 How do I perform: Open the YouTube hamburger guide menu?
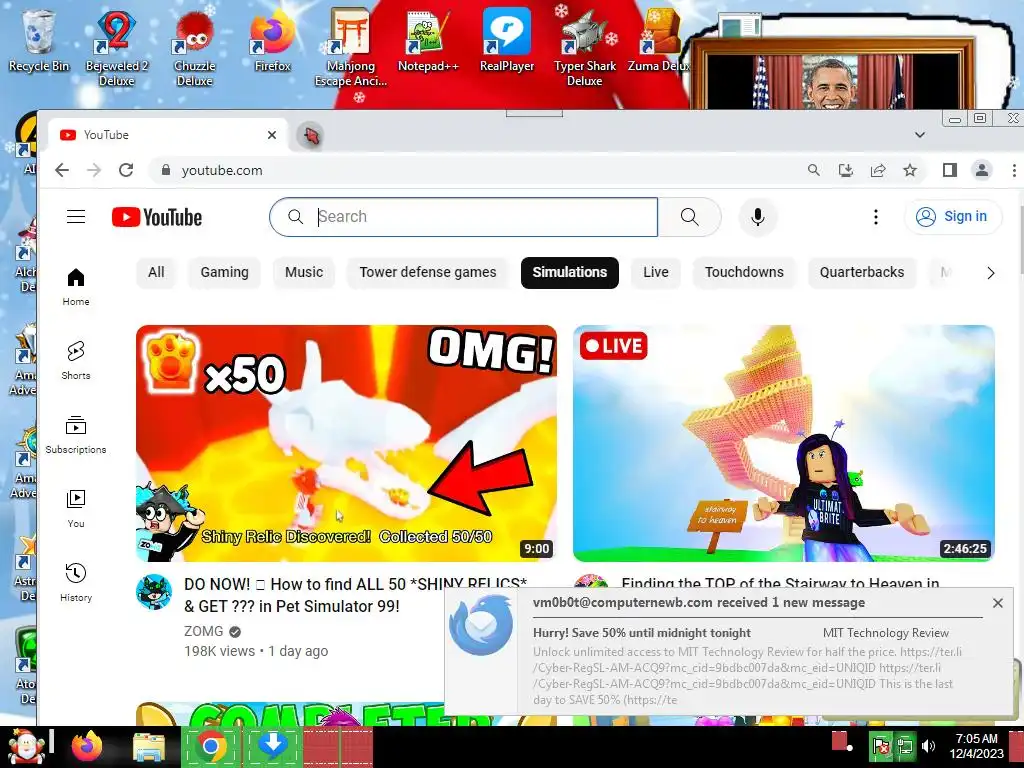[76, 217]
